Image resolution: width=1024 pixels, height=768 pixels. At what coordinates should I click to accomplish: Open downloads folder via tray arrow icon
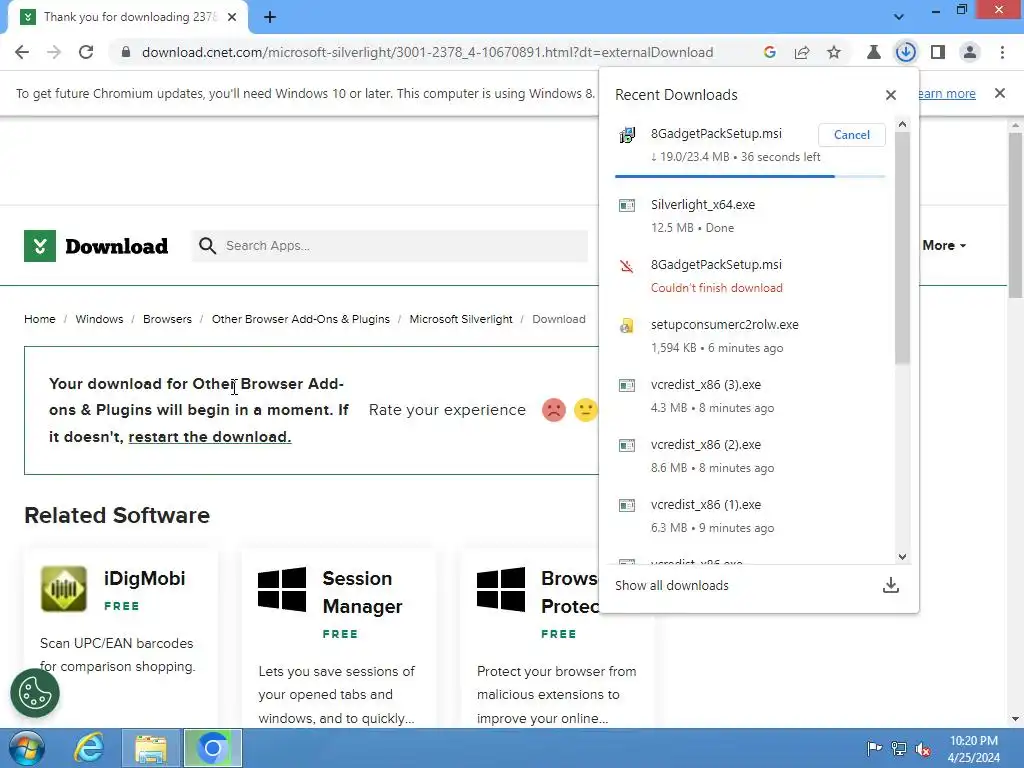(891, 585)
